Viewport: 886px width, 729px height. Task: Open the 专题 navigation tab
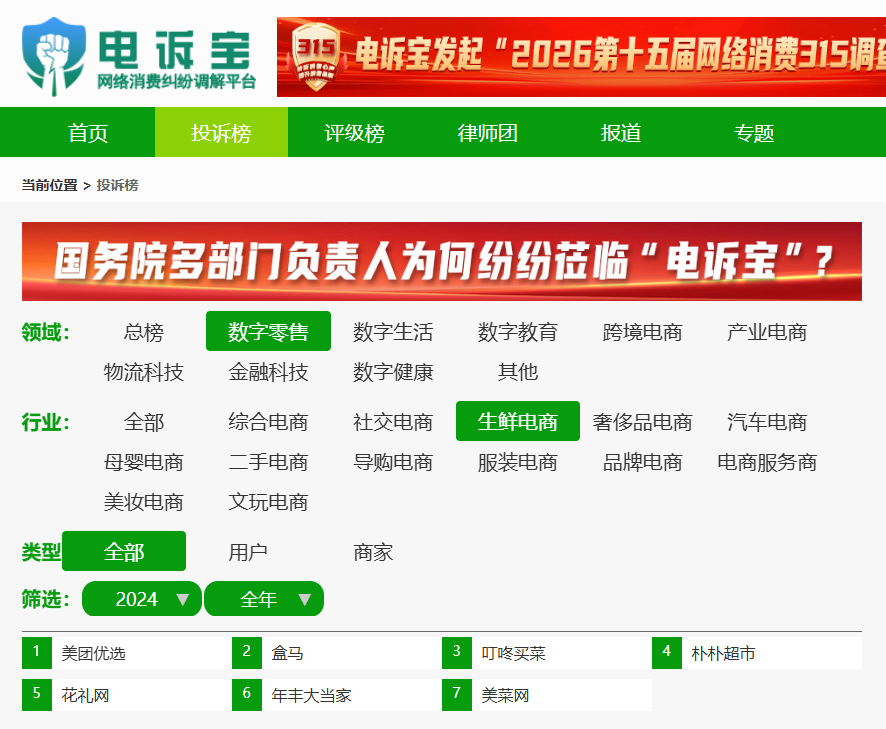coord(754,133)
